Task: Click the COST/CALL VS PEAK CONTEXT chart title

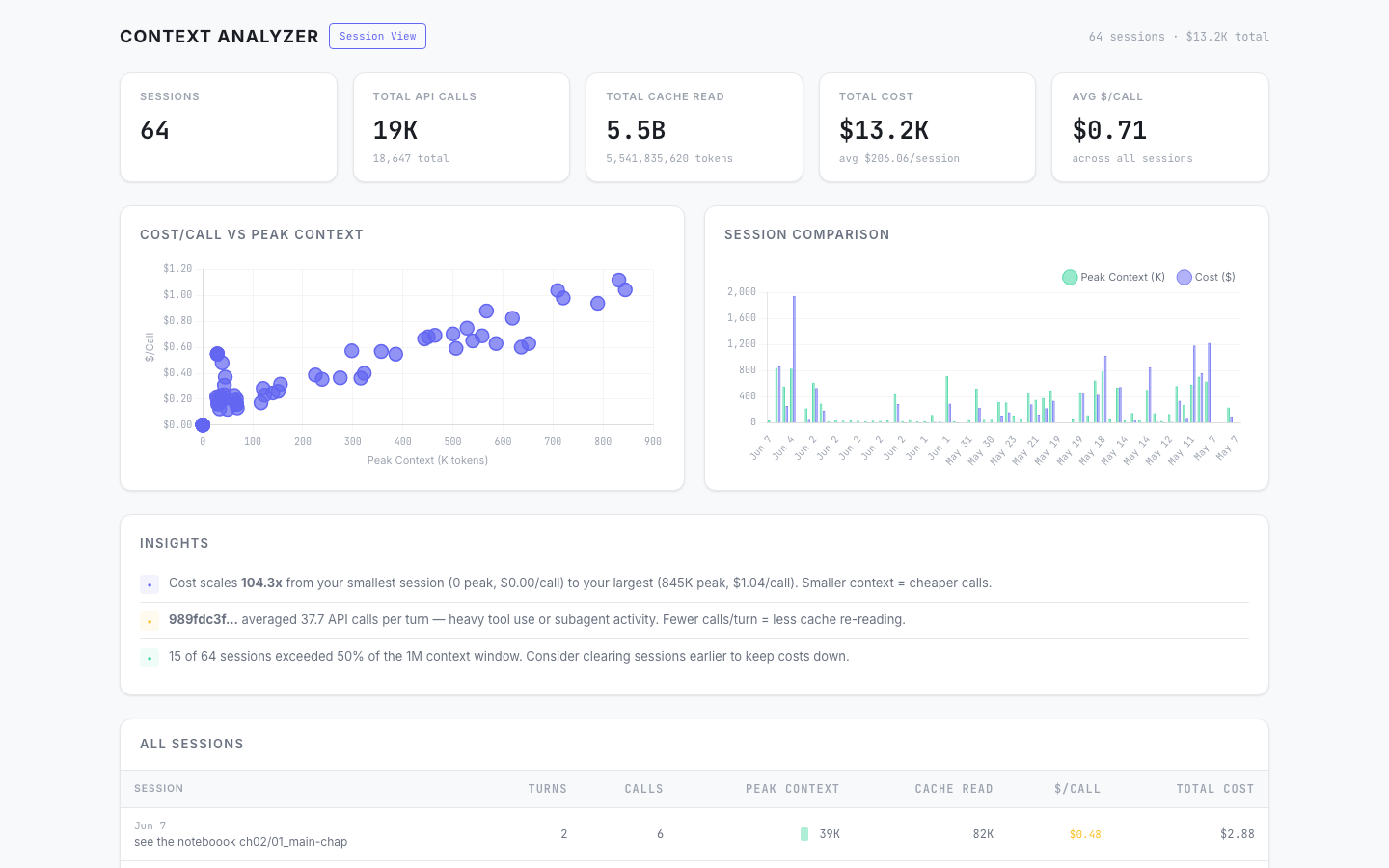Action: (x=252, y=234)
